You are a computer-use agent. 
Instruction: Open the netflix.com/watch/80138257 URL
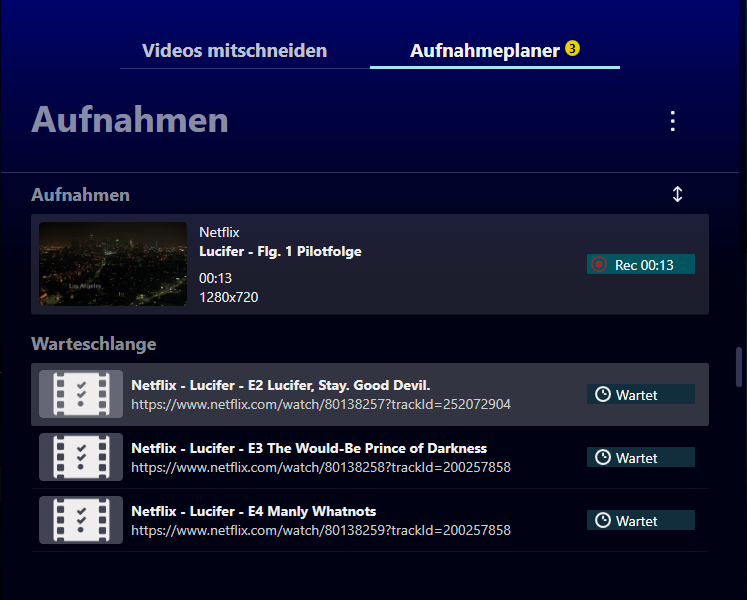(x=321, y=405)
